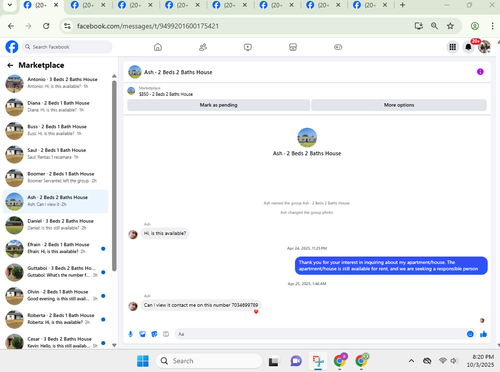Reload the page with the refresh button
Image resolution: width=500 pixels, height=372 pixels.
[46, 26]
